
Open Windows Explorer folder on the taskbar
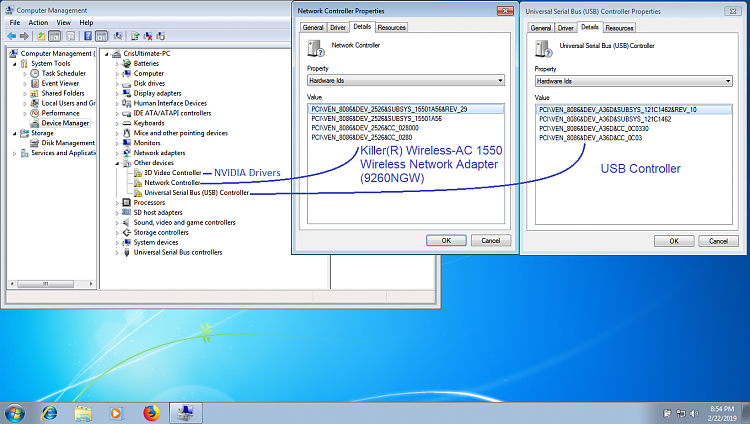click(83, 413)
